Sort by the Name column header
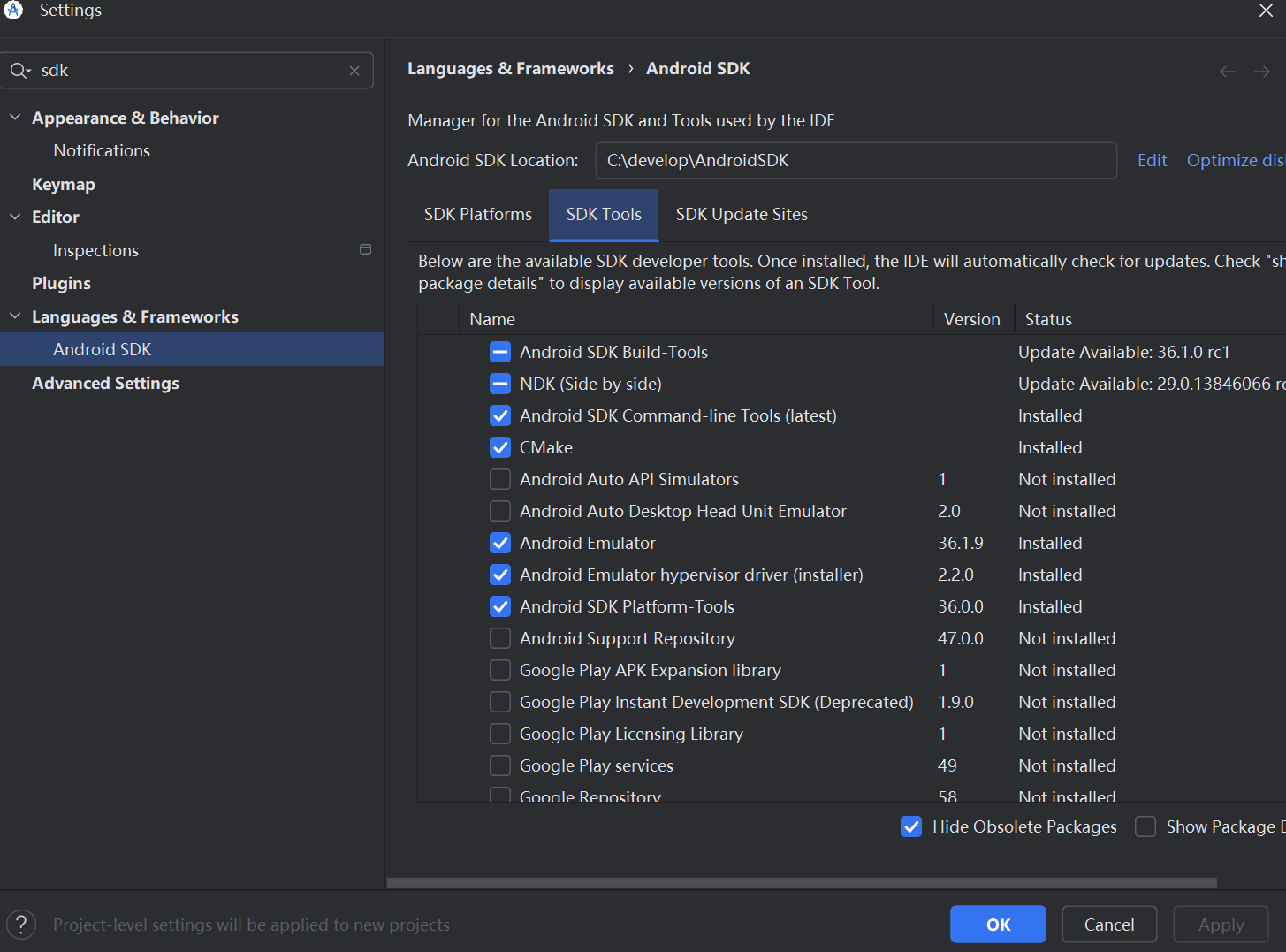This screenshot has height=952, width=1286. coord(696,319)
